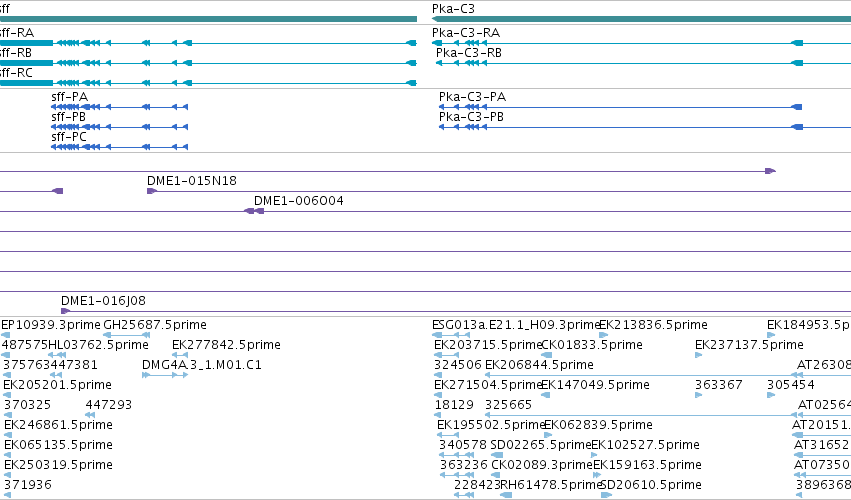Viewport: 851px width, 500px height.
Task: Select the sff-PB protein feature label
Action: coord(68,117)
